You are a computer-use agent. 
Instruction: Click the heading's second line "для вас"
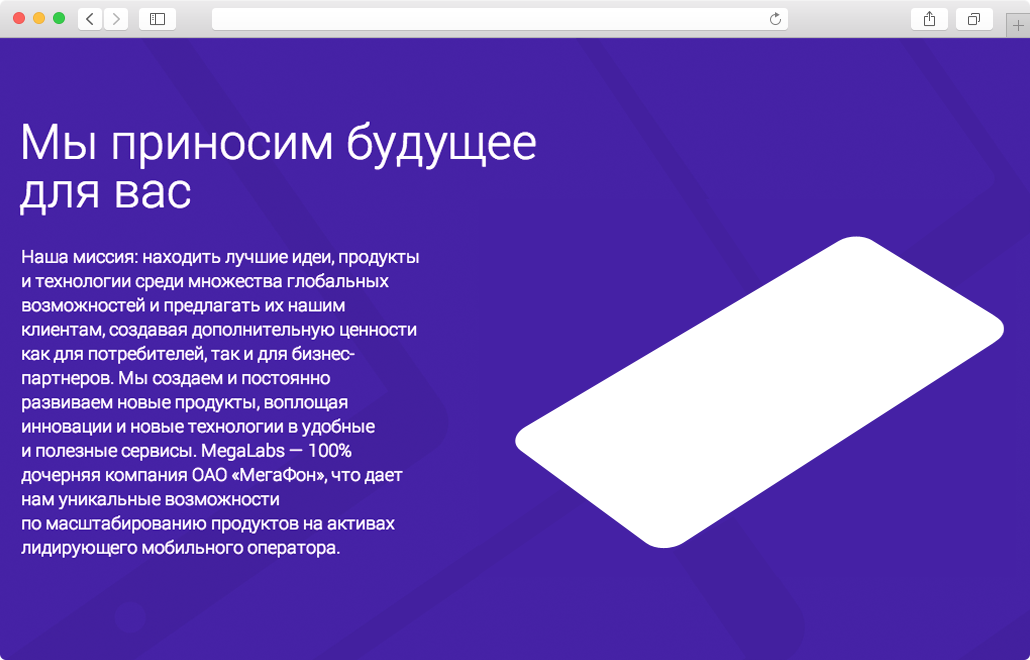(x=105, y=192)
